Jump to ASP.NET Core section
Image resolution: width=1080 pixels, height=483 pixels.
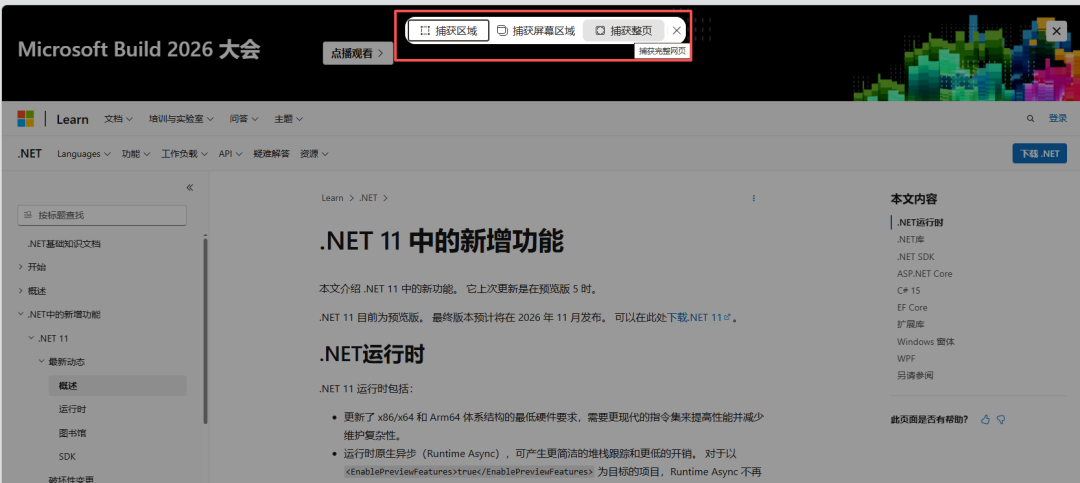tap(924, 274)
